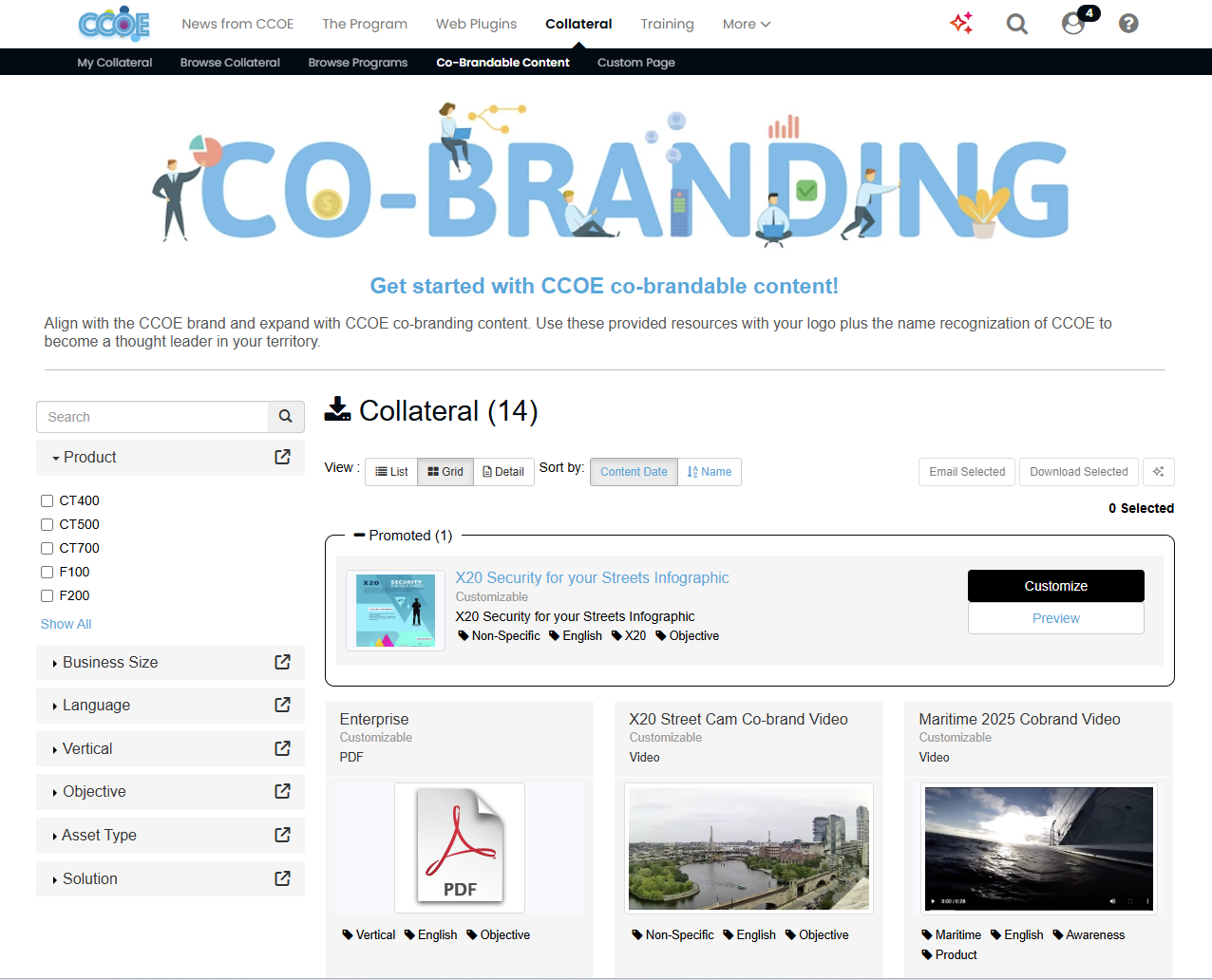Click Show All products link
Screen dimensions: 1212x980
[66, 624]
